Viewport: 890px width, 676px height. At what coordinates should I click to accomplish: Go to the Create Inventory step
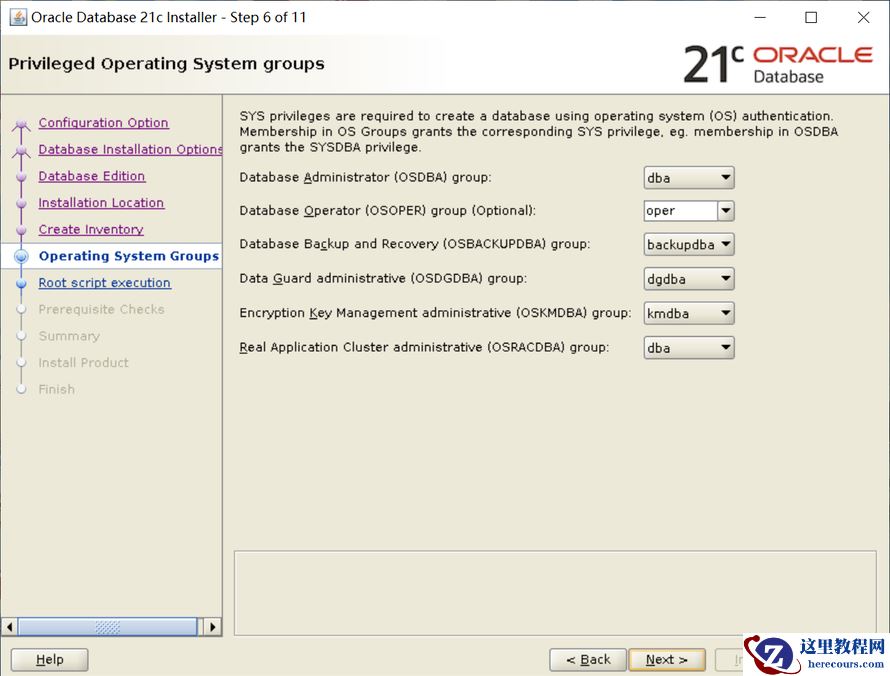(91, 229)
